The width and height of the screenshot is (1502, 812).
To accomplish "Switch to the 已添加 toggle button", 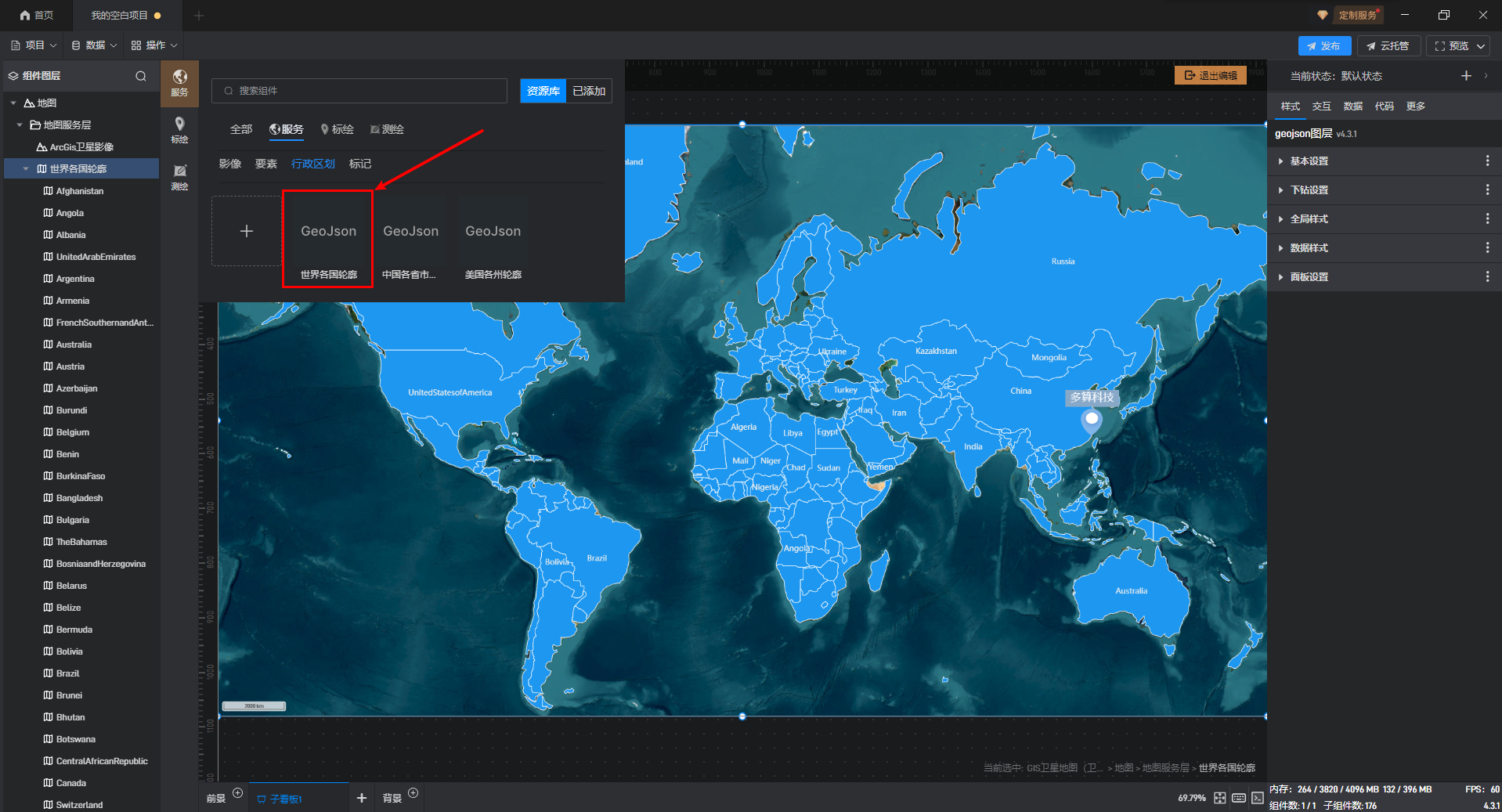I will point(589,91).
